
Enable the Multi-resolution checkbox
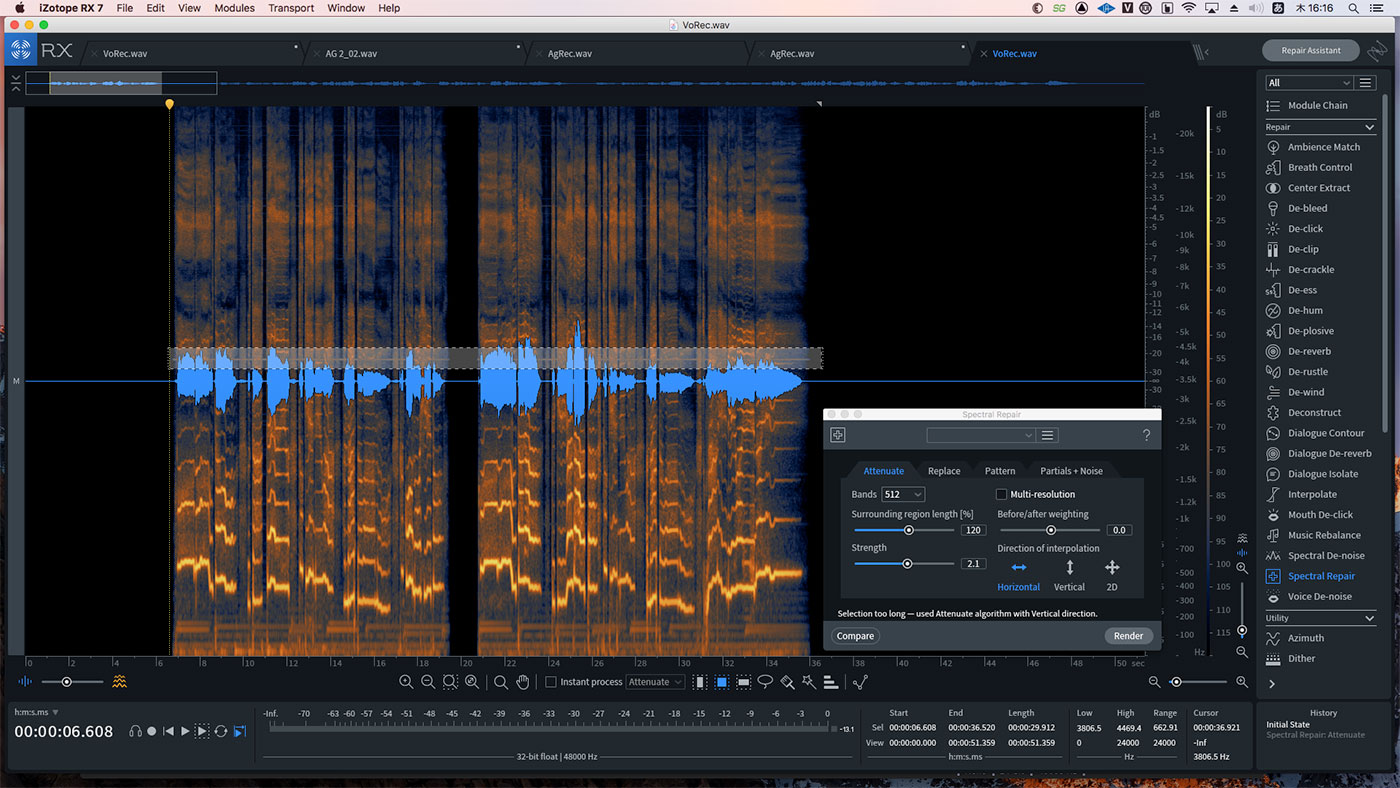[x=1001, y=494]
